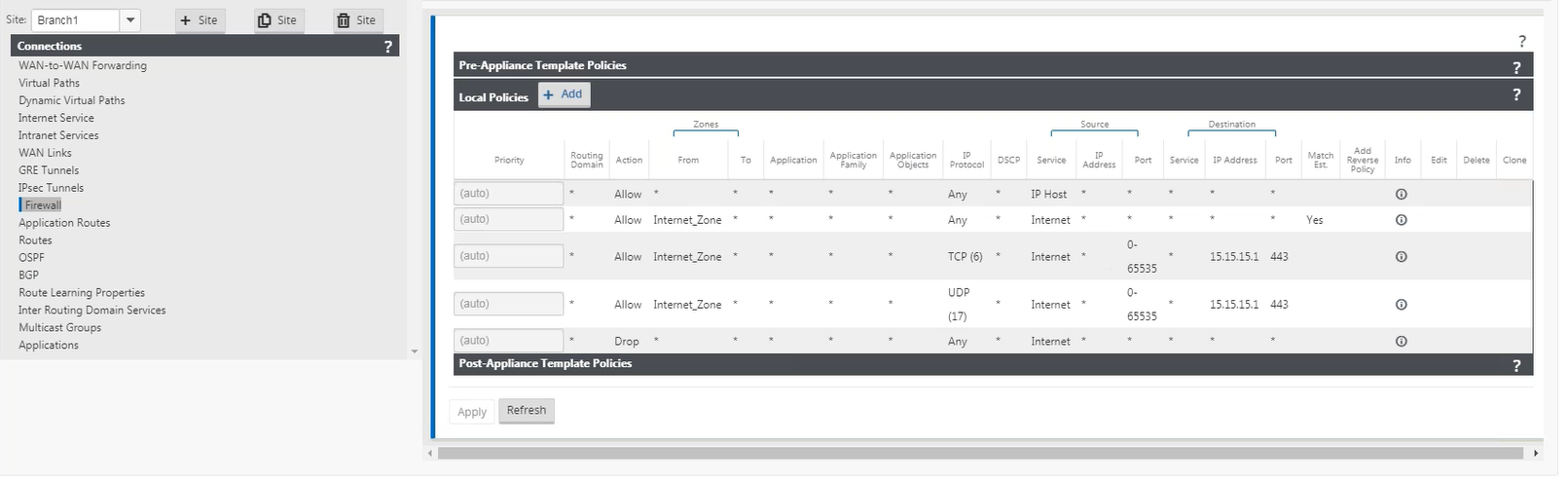Open Routes section
This screenshot has height=480, width=1568.
(35, 240)
